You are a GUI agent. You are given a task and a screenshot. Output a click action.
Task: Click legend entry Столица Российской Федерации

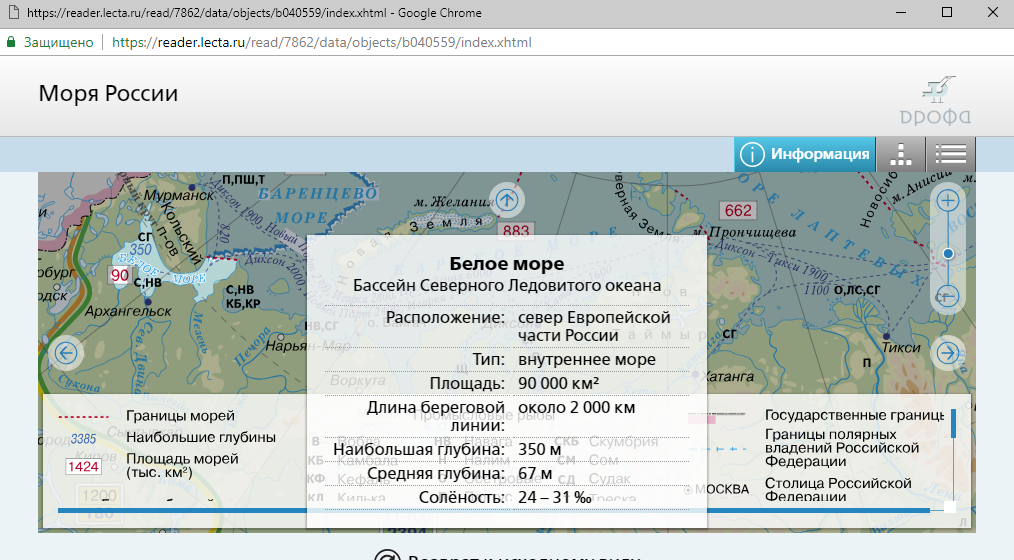click(838, 490)
